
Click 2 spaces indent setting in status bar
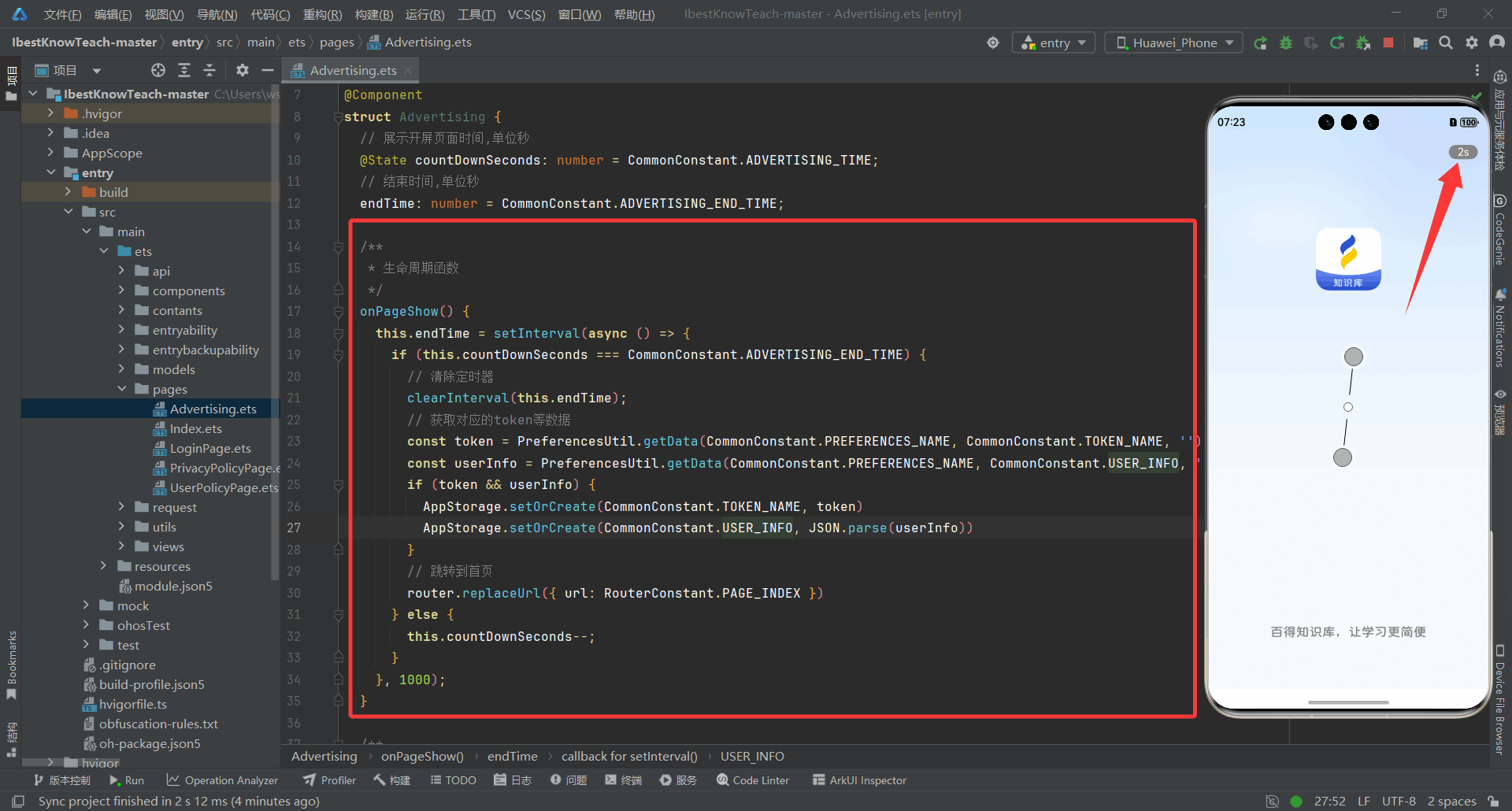[x=1451, y=801]
